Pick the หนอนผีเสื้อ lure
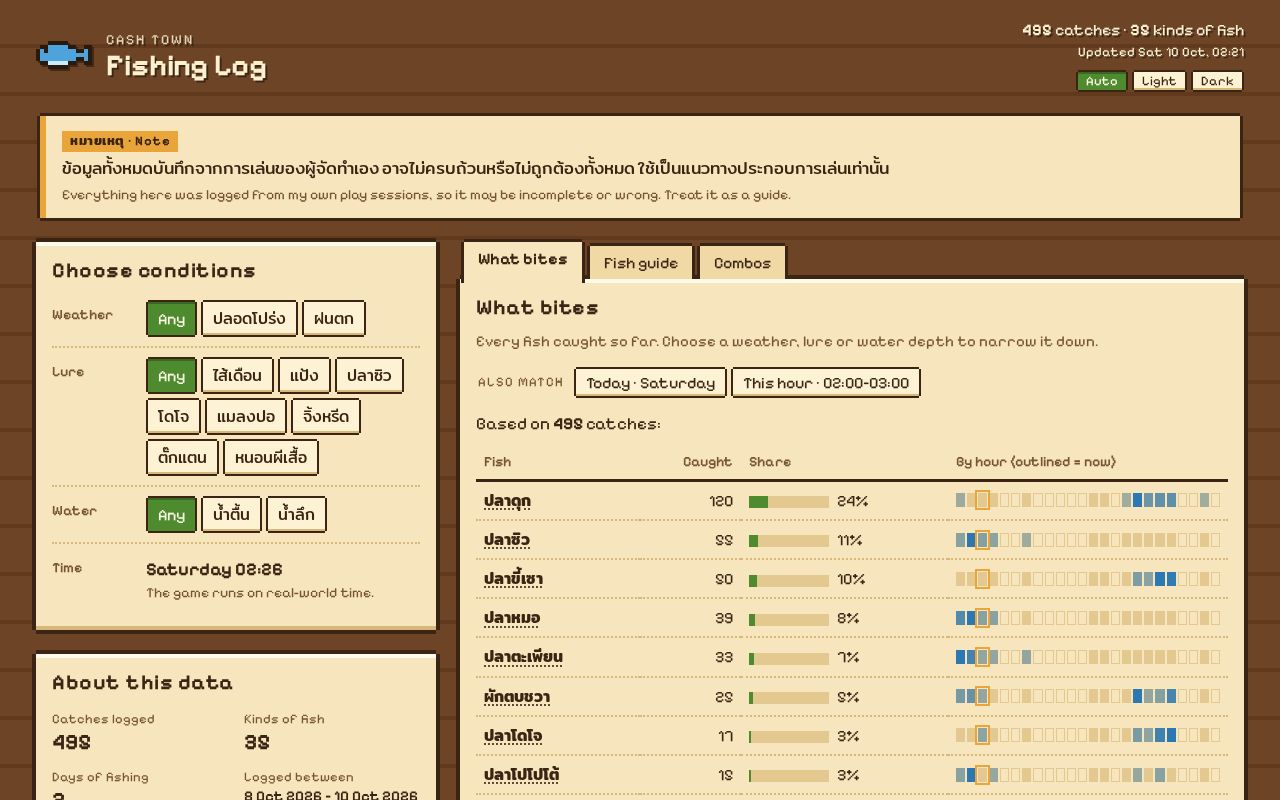 pos(271,458)
